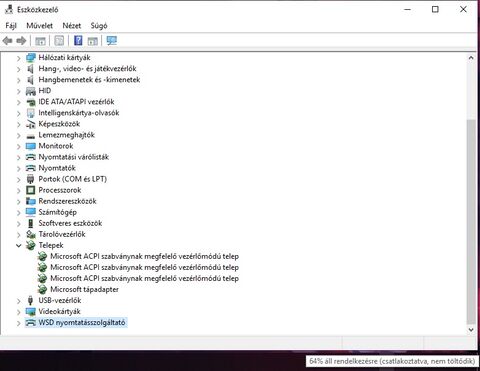The width and height of the screenshot is (480, 371).
Task: Click the blue Help question mark icon
Action: (78, 41)
